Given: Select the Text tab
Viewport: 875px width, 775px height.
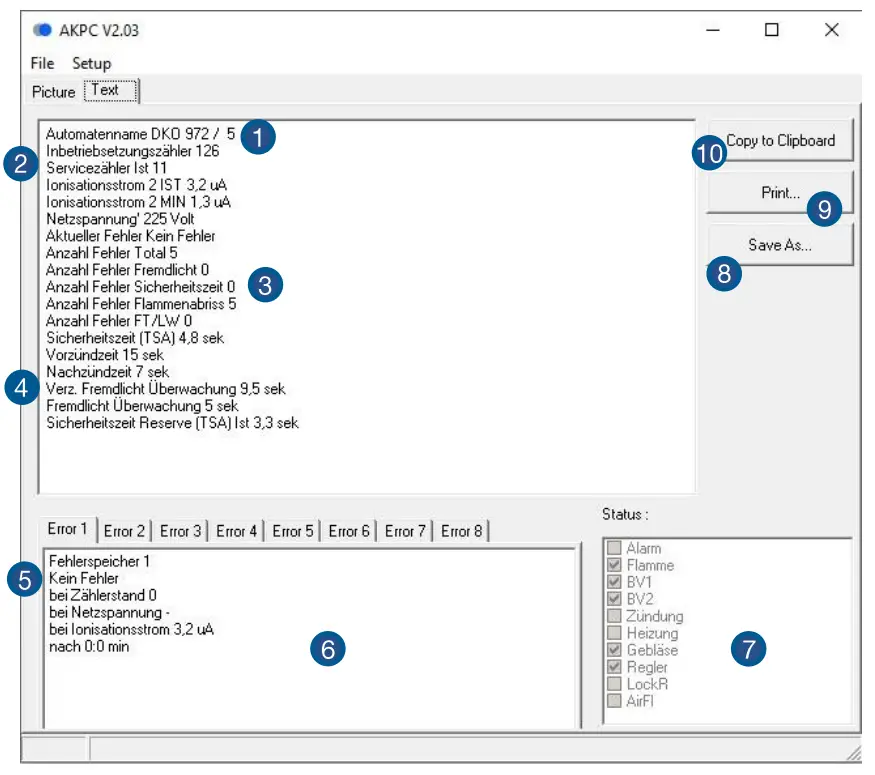Looking at the screenshot, I should point(108,89).
